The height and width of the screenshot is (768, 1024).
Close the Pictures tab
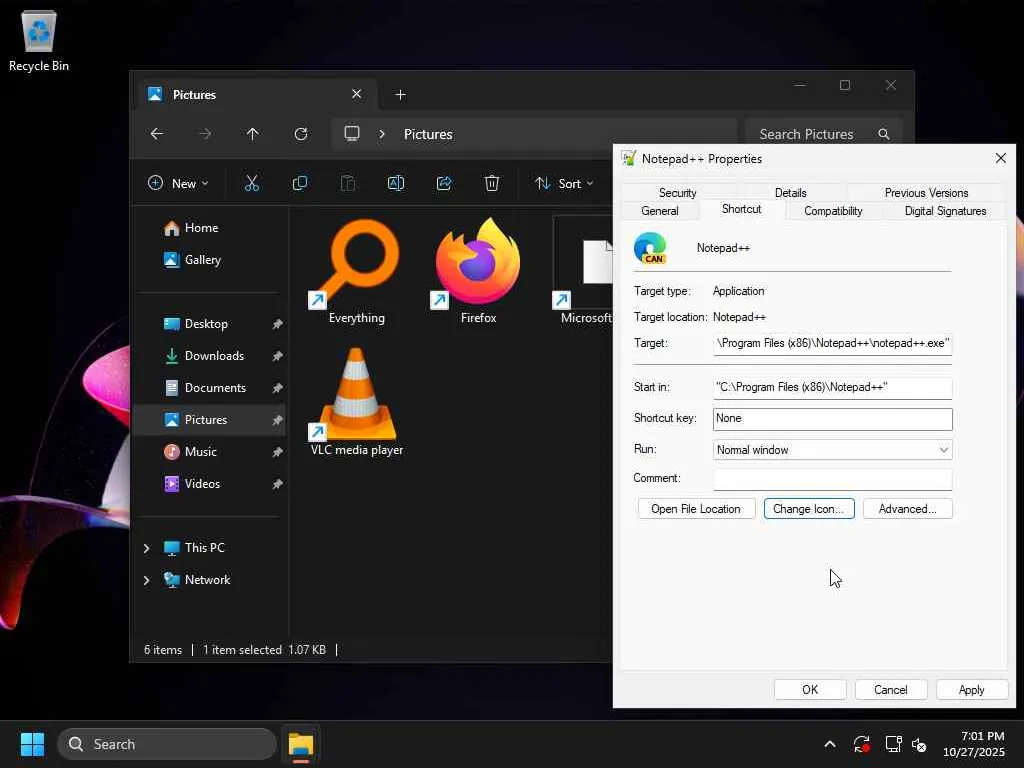click(357, 94)
